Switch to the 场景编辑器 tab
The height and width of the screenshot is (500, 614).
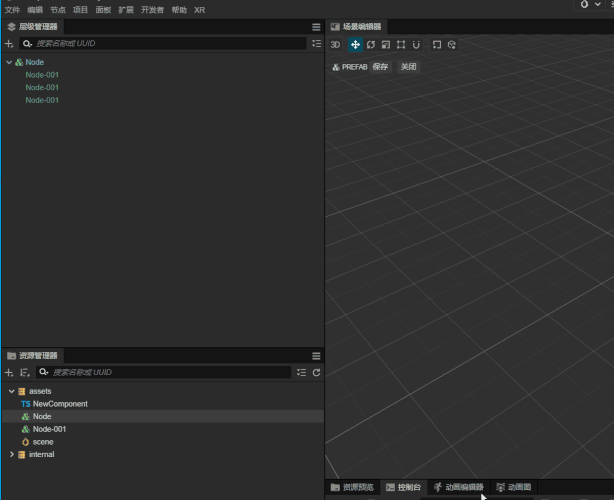(356, 27)
